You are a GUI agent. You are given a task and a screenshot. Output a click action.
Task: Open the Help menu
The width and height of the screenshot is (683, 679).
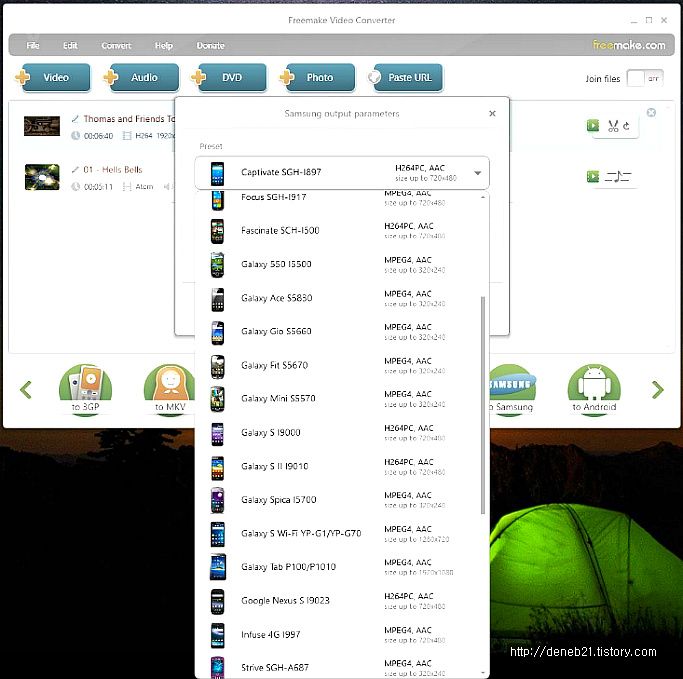(x=163, y=45)
